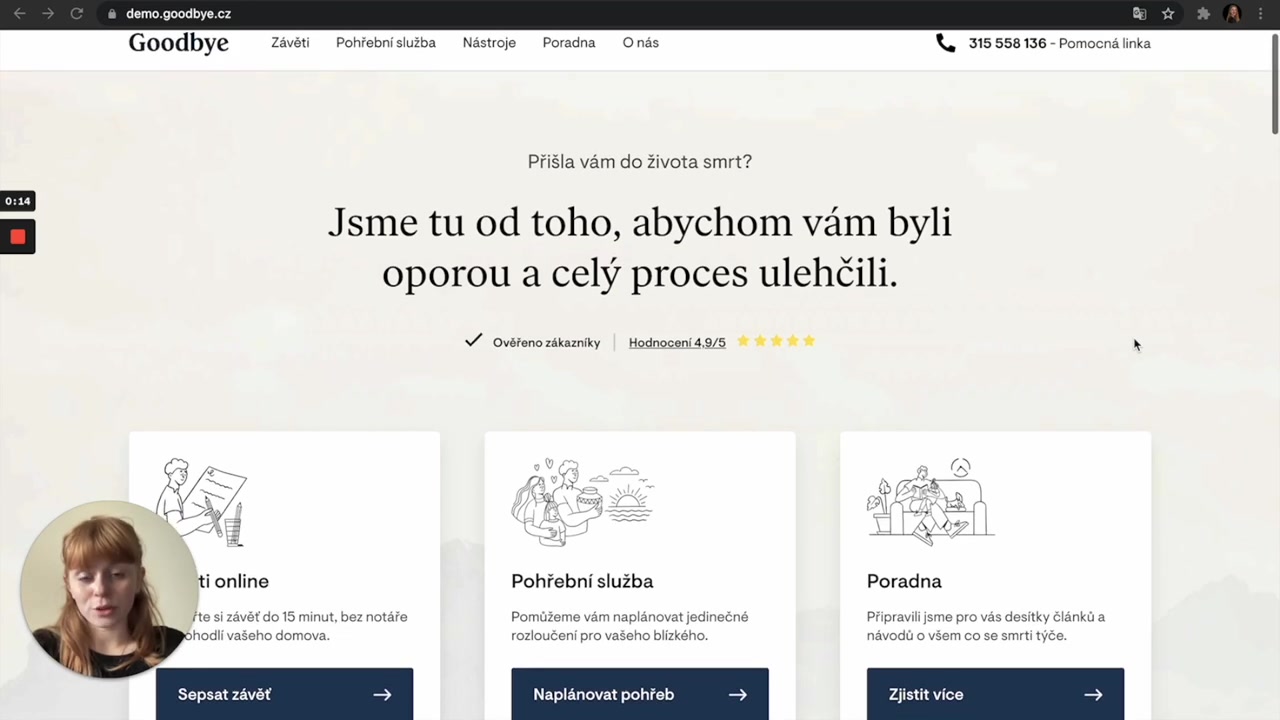Click the Přišla vám do života smrt? text
The image size is (1280, 720).
640,161
